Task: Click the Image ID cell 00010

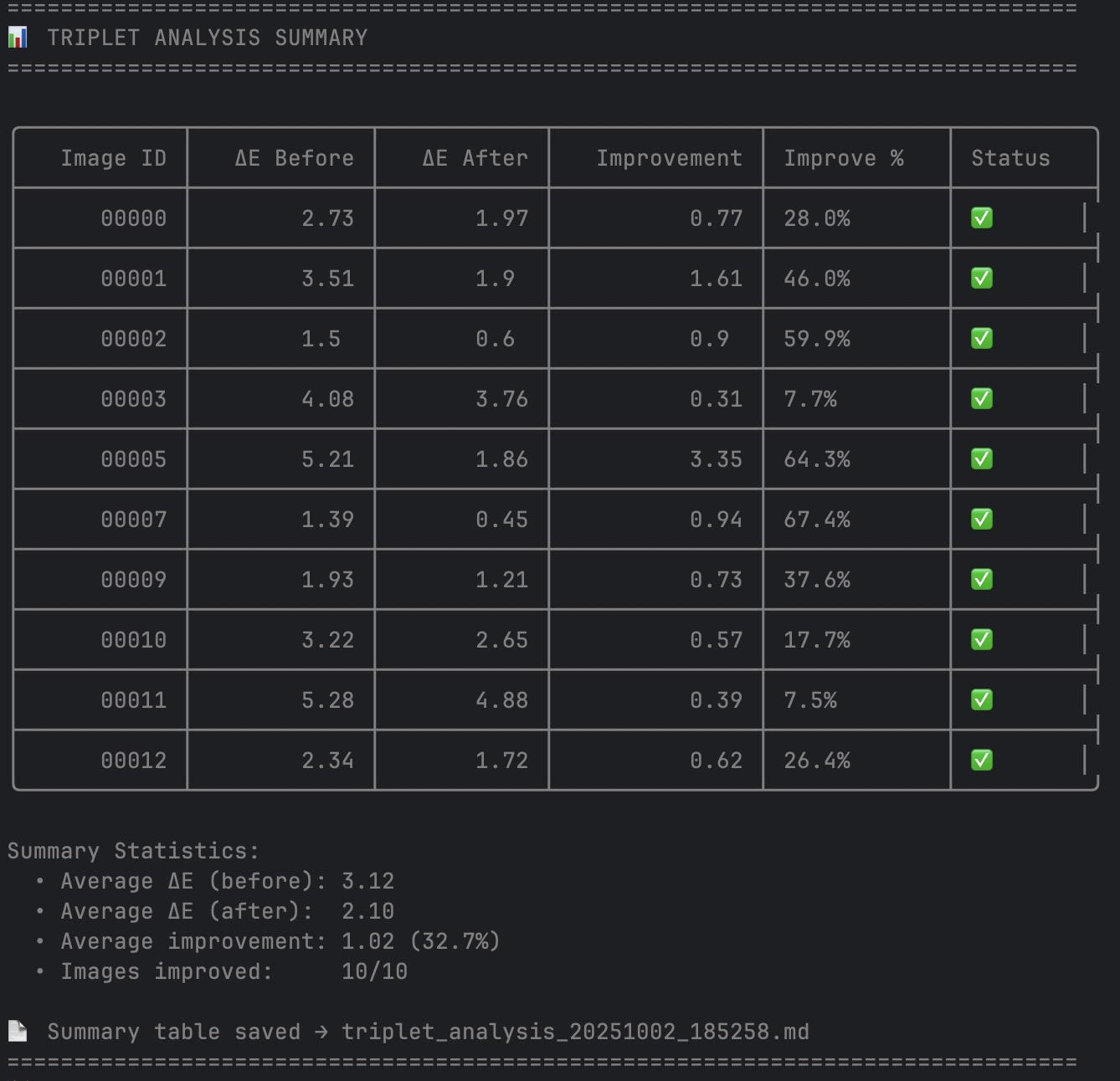Action: click(x=133, y=640)
